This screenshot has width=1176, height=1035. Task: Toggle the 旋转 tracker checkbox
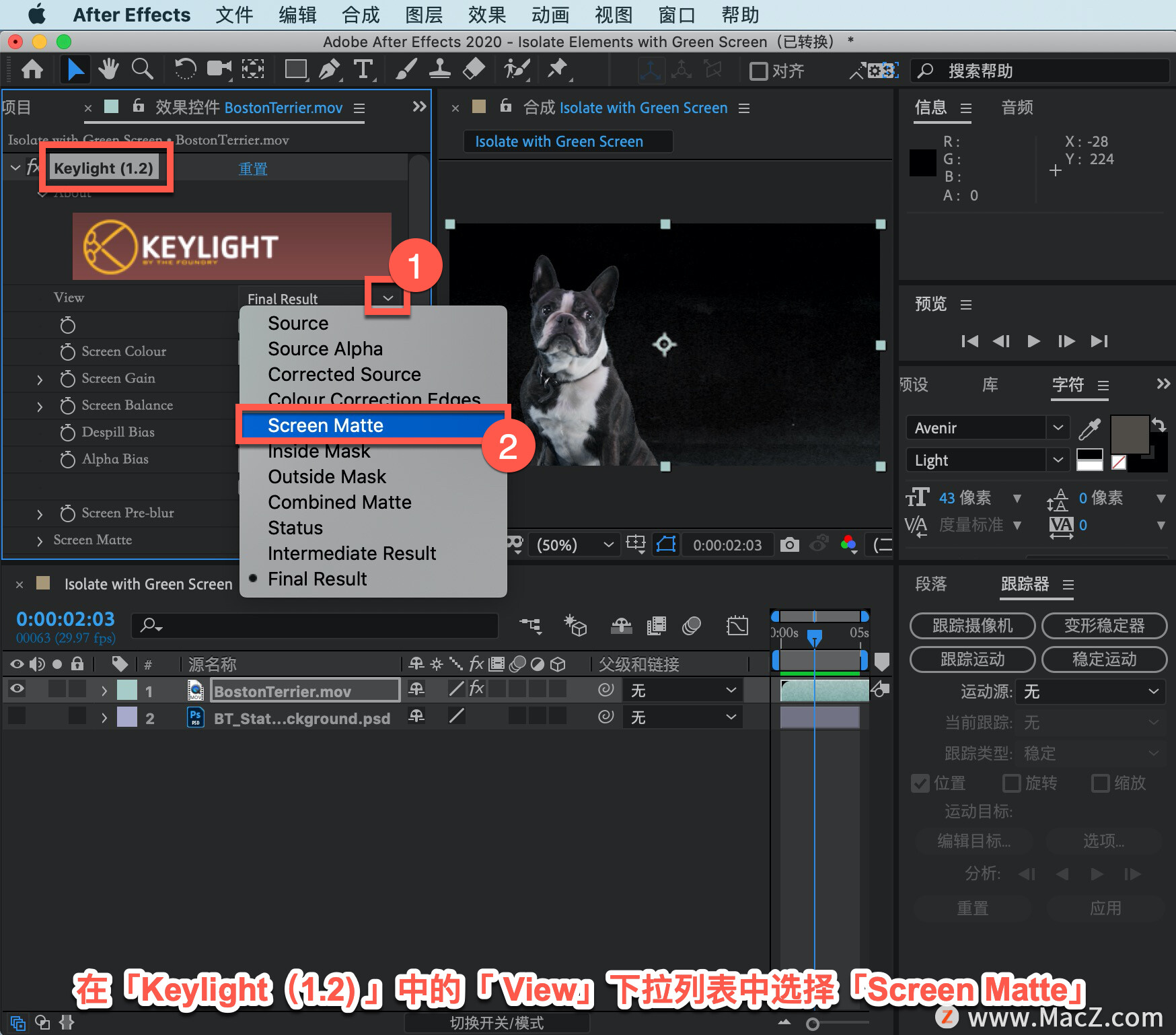pos(1011,783)
